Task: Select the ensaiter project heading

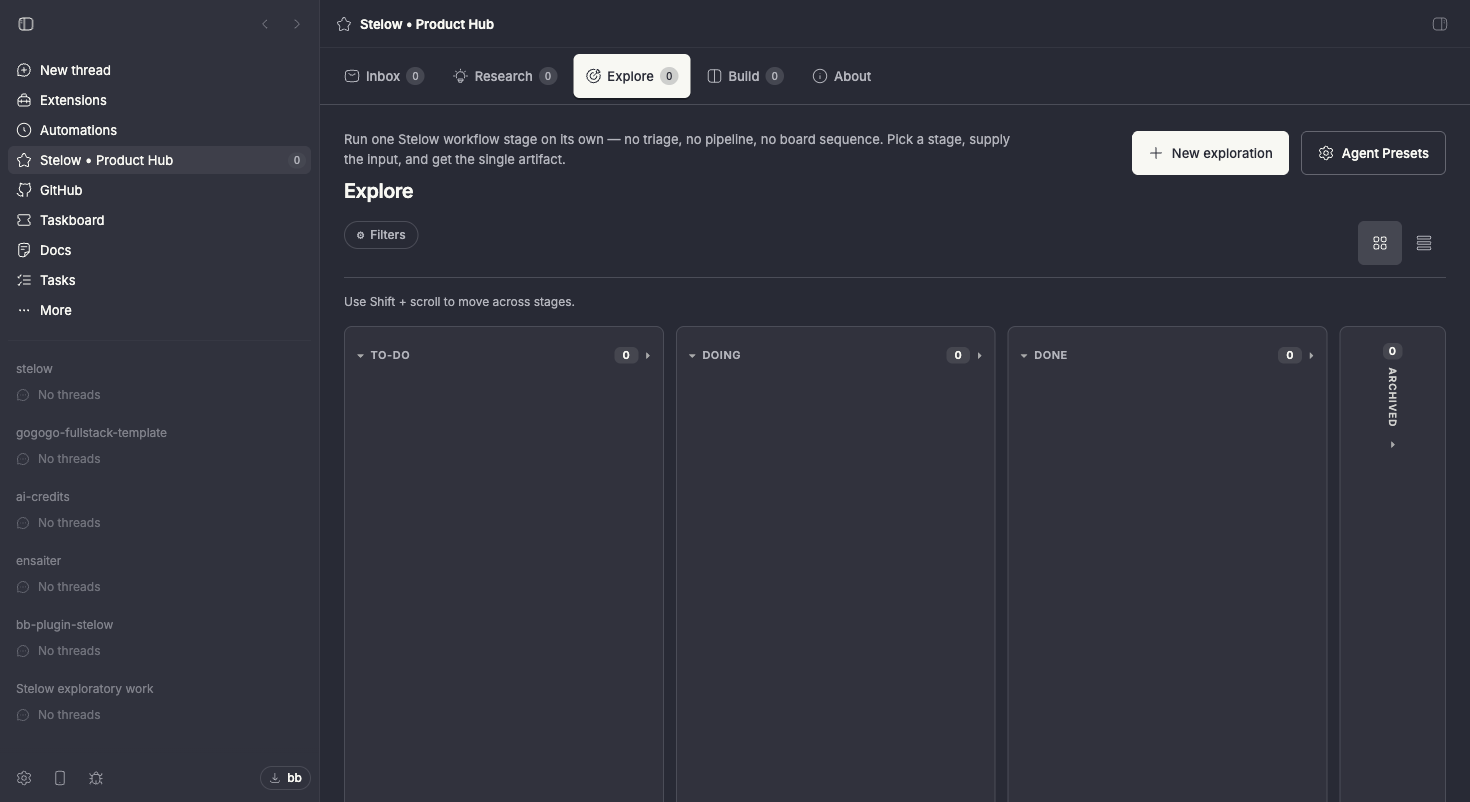Action: (38, 561)
